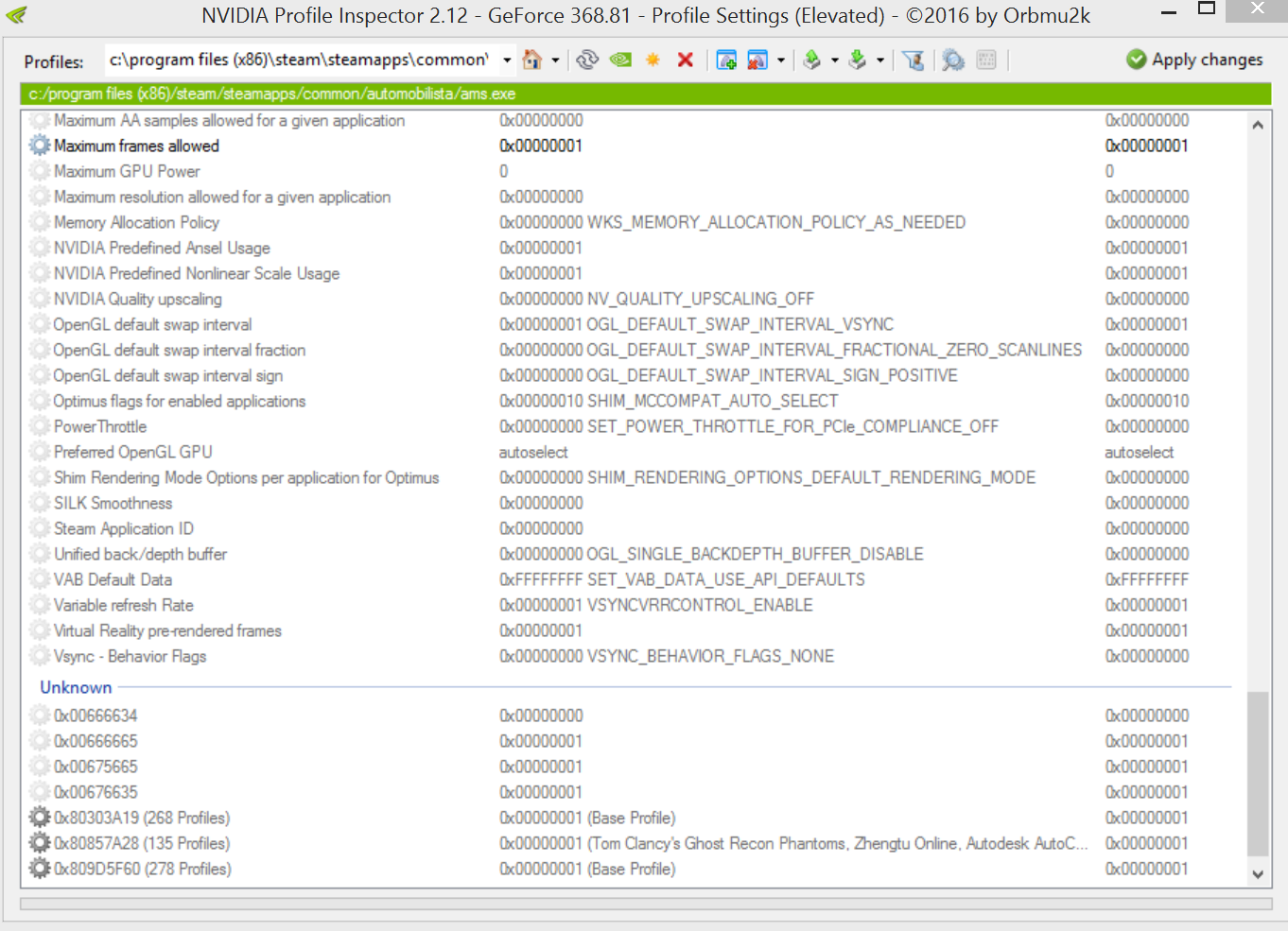1288x931 pixels.
Task: Click the refresh settings icon
Action: click(x=587, y=60)
